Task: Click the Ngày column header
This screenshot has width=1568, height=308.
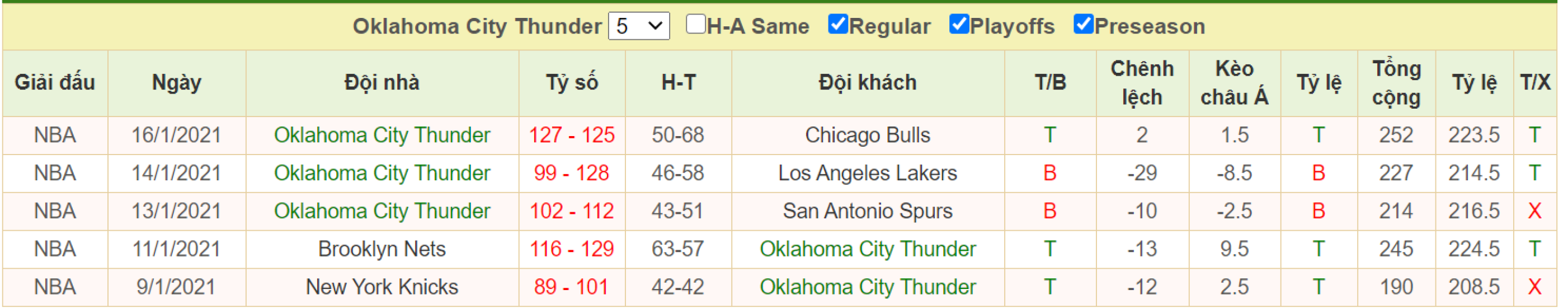Action: 177,83
